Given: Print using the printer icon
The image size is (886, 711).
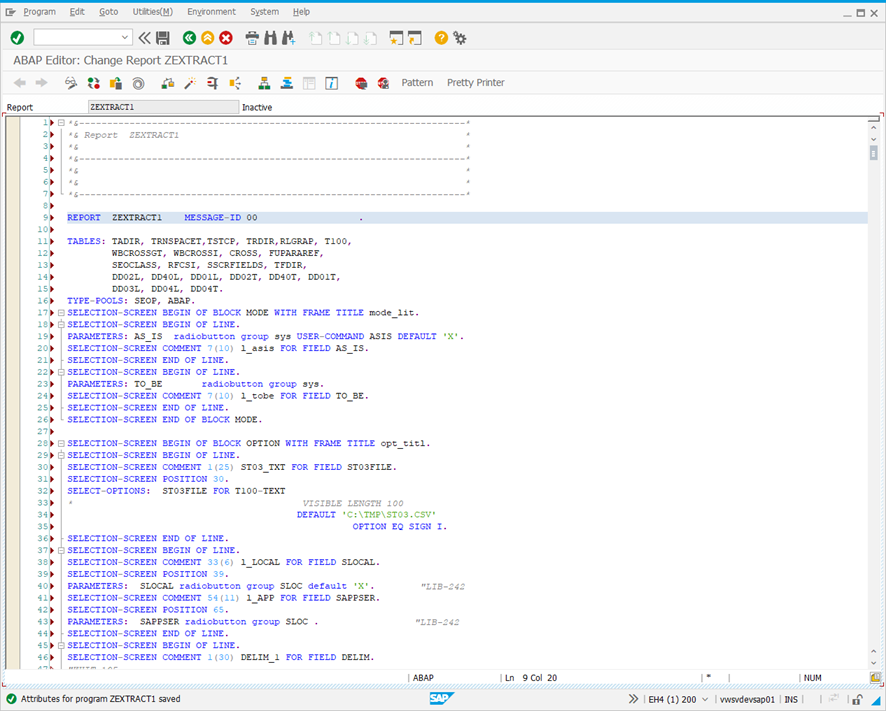Looking at the screenshot, I should 252,38.
